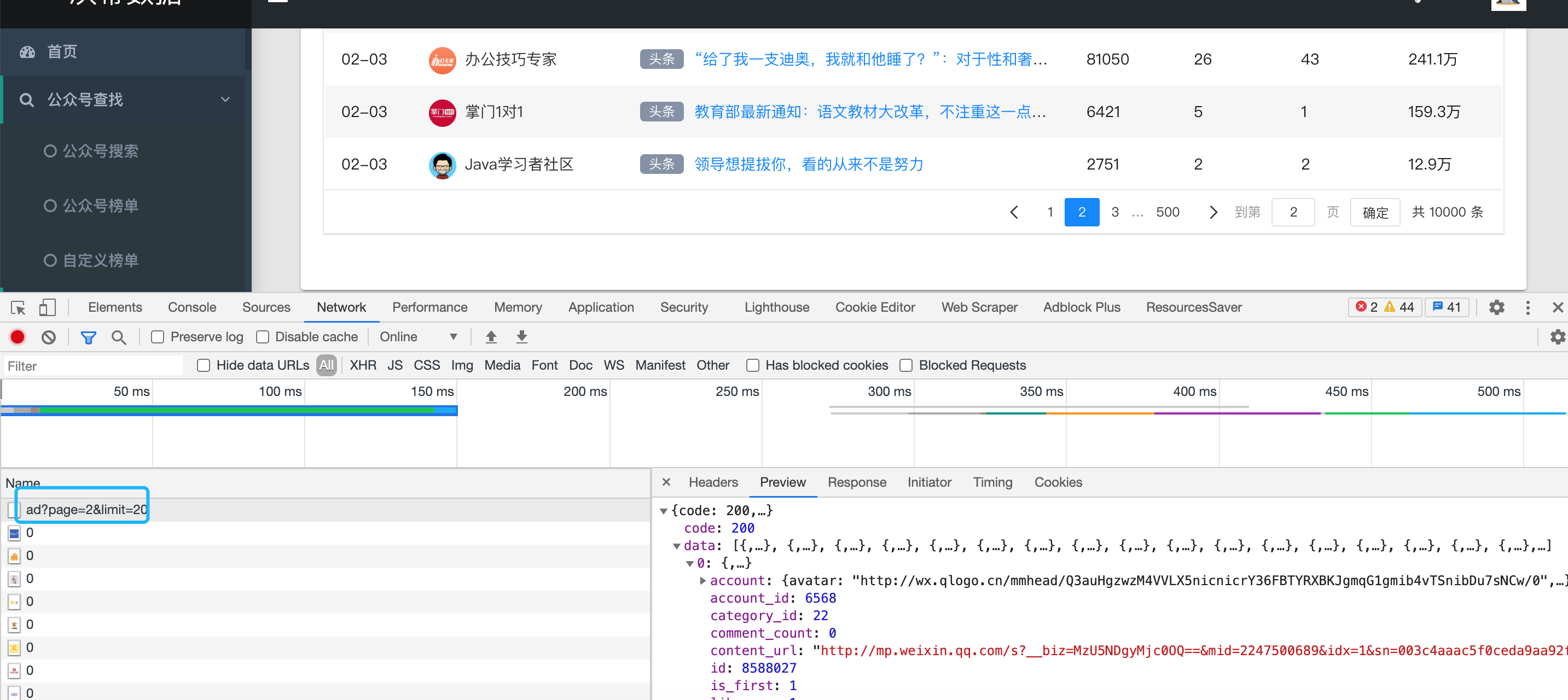
Task: Click the inspect element picker icon
Action: point(18,307)
